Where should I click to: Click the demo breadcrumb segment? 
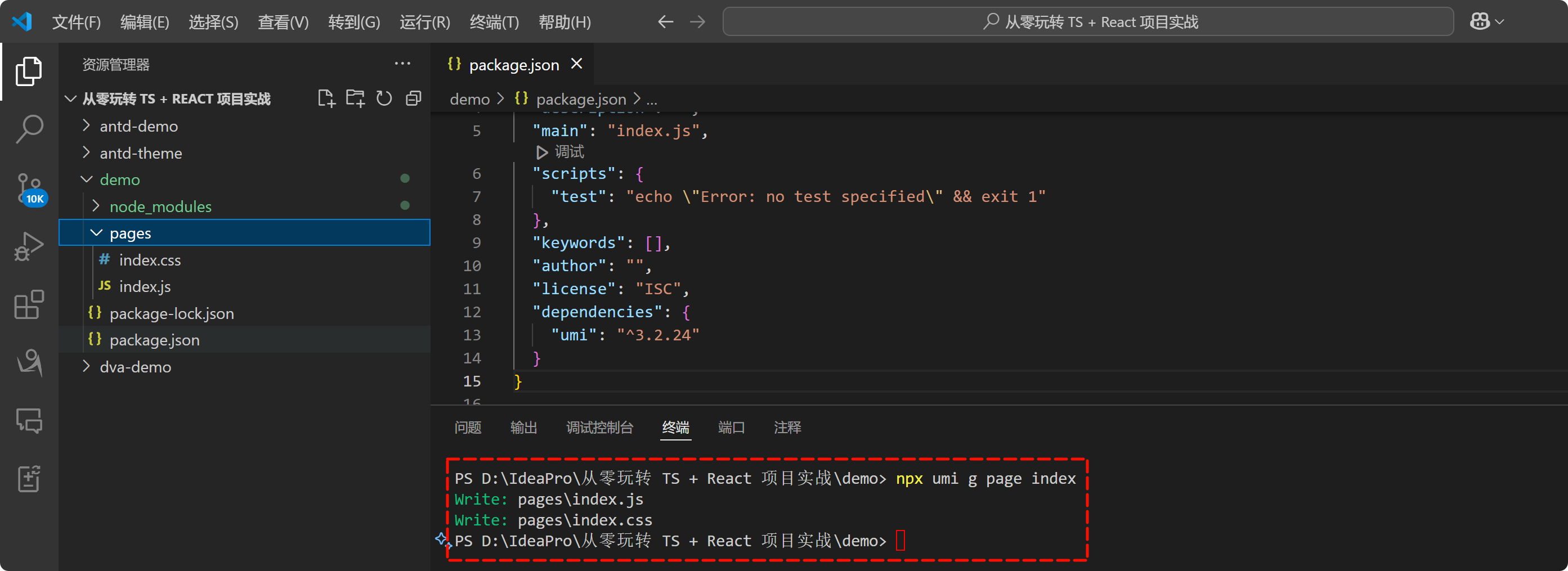tap(469, 98)
